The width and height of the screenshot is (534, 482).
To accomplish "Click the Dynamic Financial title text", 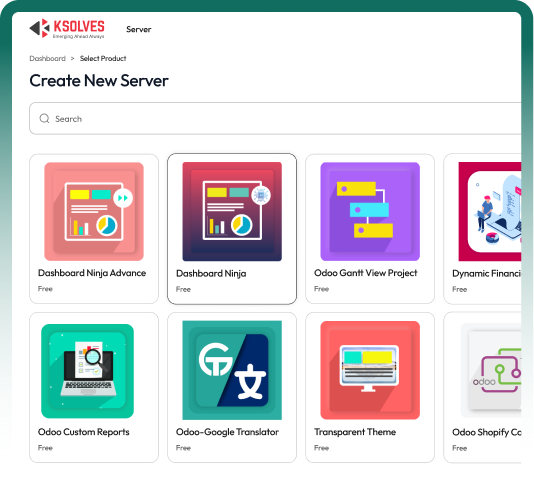I will [x=486, y=273].
